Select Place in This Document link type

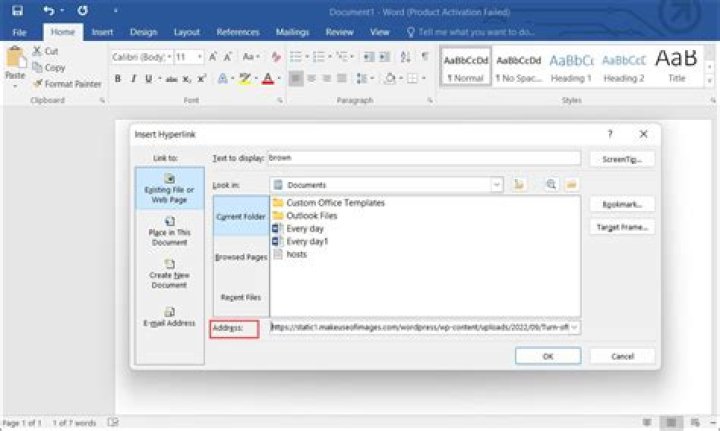point(169,232)
